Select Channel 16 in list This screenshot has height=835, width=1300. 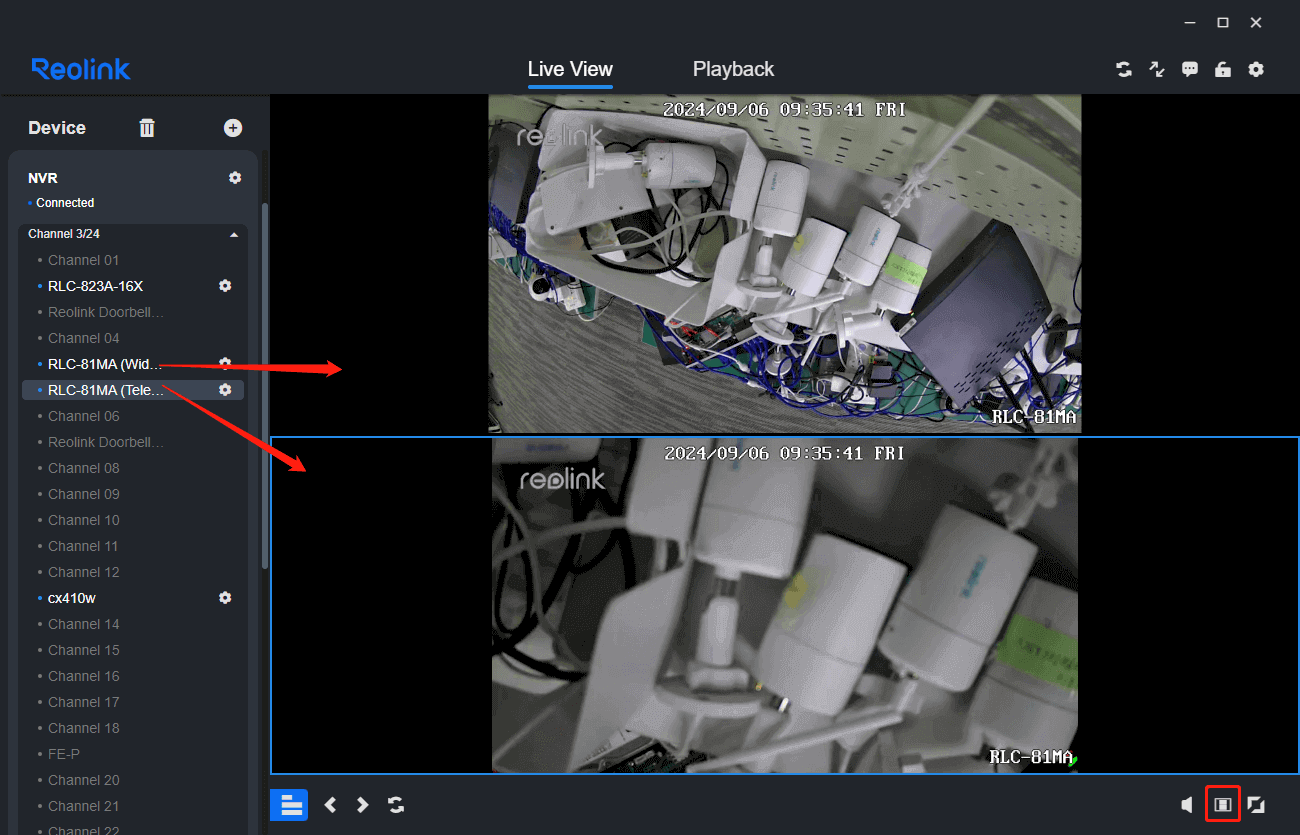coord(83,676)
